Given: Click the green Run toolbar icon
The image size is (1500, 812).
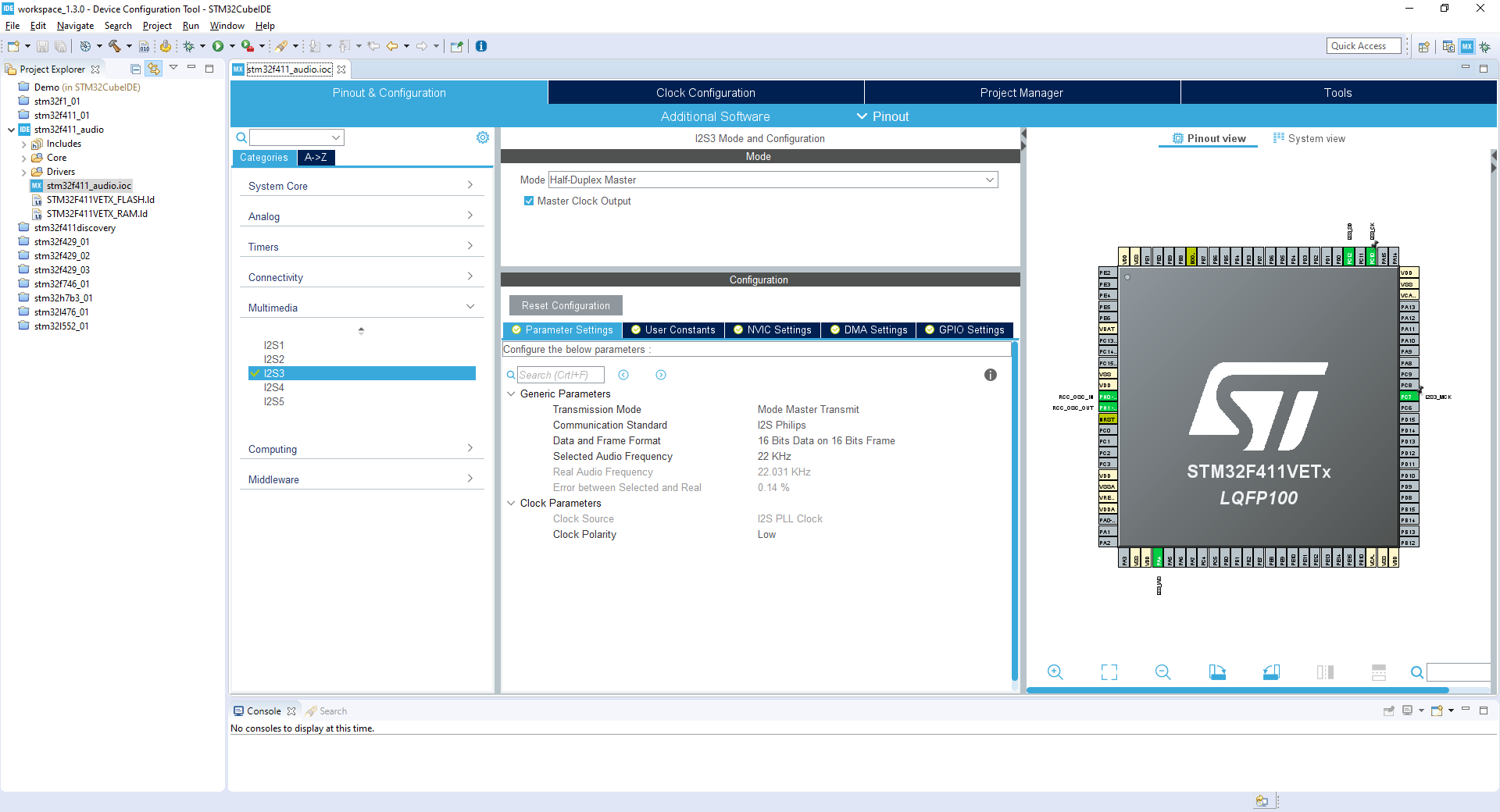Looking at the screenshot, I should click(218, 46).
